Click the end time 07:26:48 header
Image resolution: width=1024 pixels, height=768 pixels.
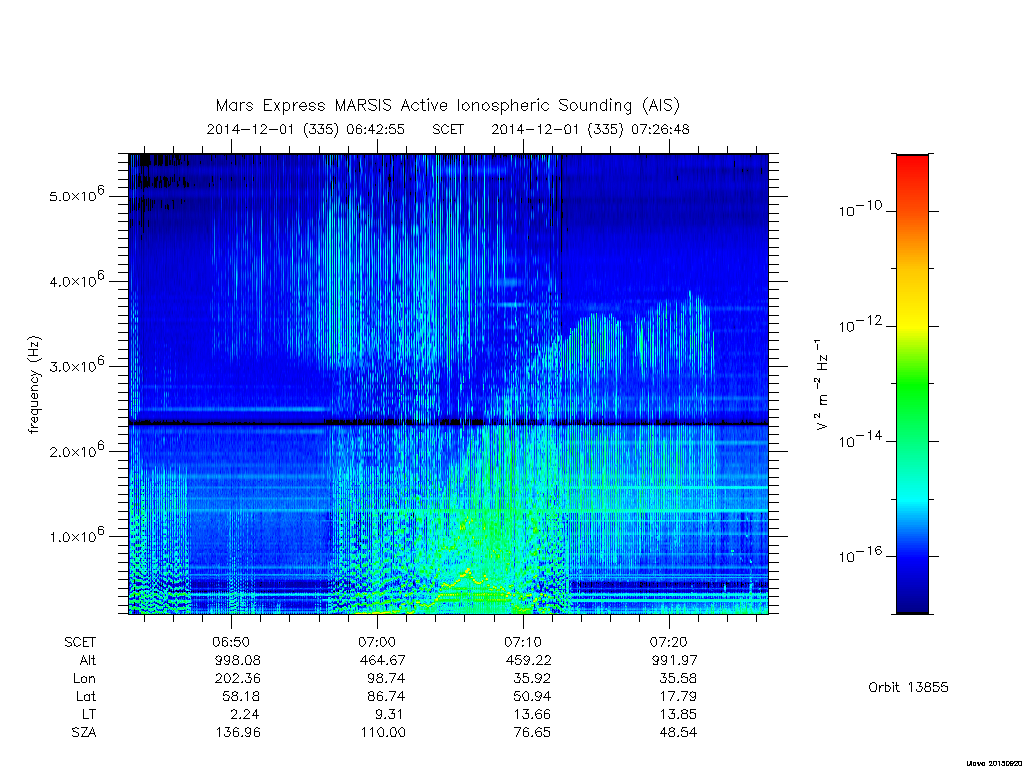pos(590,129)
